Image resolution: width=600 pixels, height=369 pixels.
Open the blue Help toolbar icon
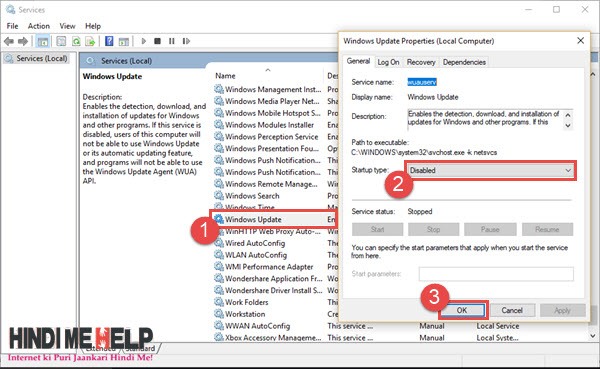109,41
